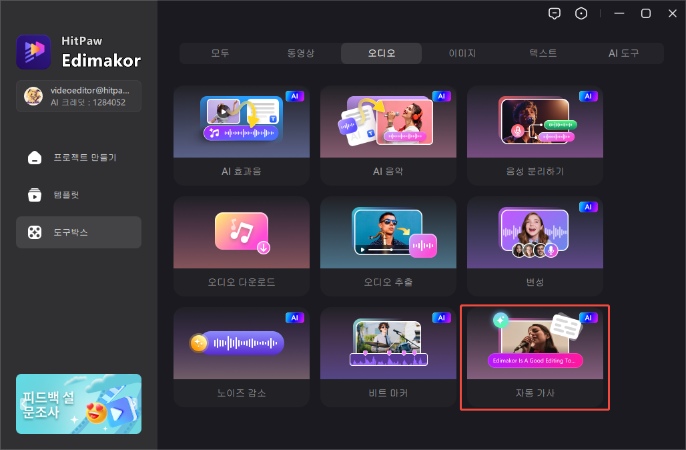Click the HitPaw Edimakor logo icon

tap(34, 52)
